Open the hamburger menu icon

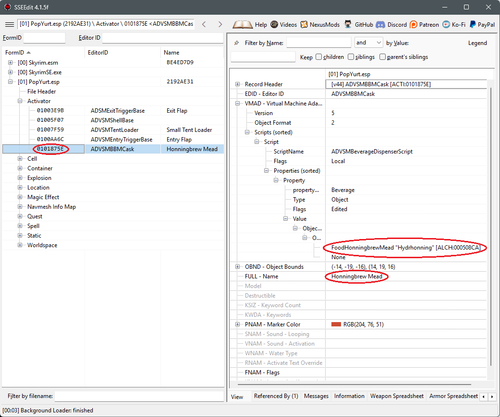(x=10, y=24)
